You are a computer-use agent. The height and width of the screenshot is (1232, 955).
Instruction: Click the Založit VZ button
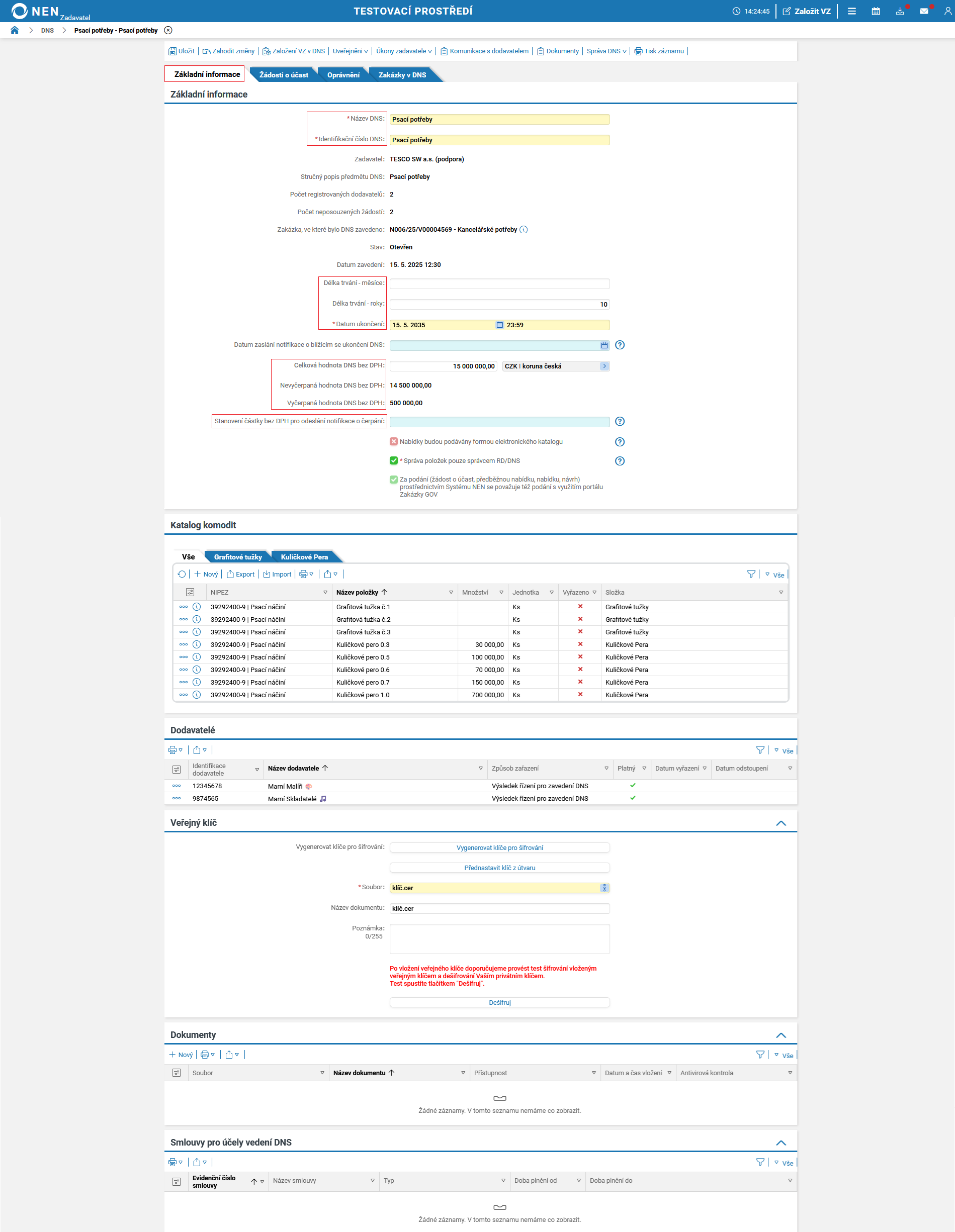(807, 11)
